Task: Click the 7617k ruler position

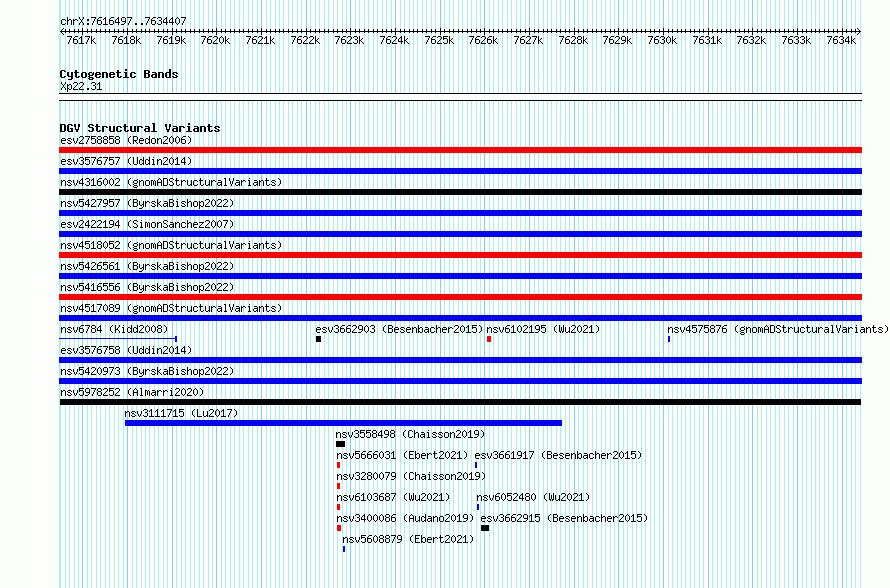Action: (81, 40)
